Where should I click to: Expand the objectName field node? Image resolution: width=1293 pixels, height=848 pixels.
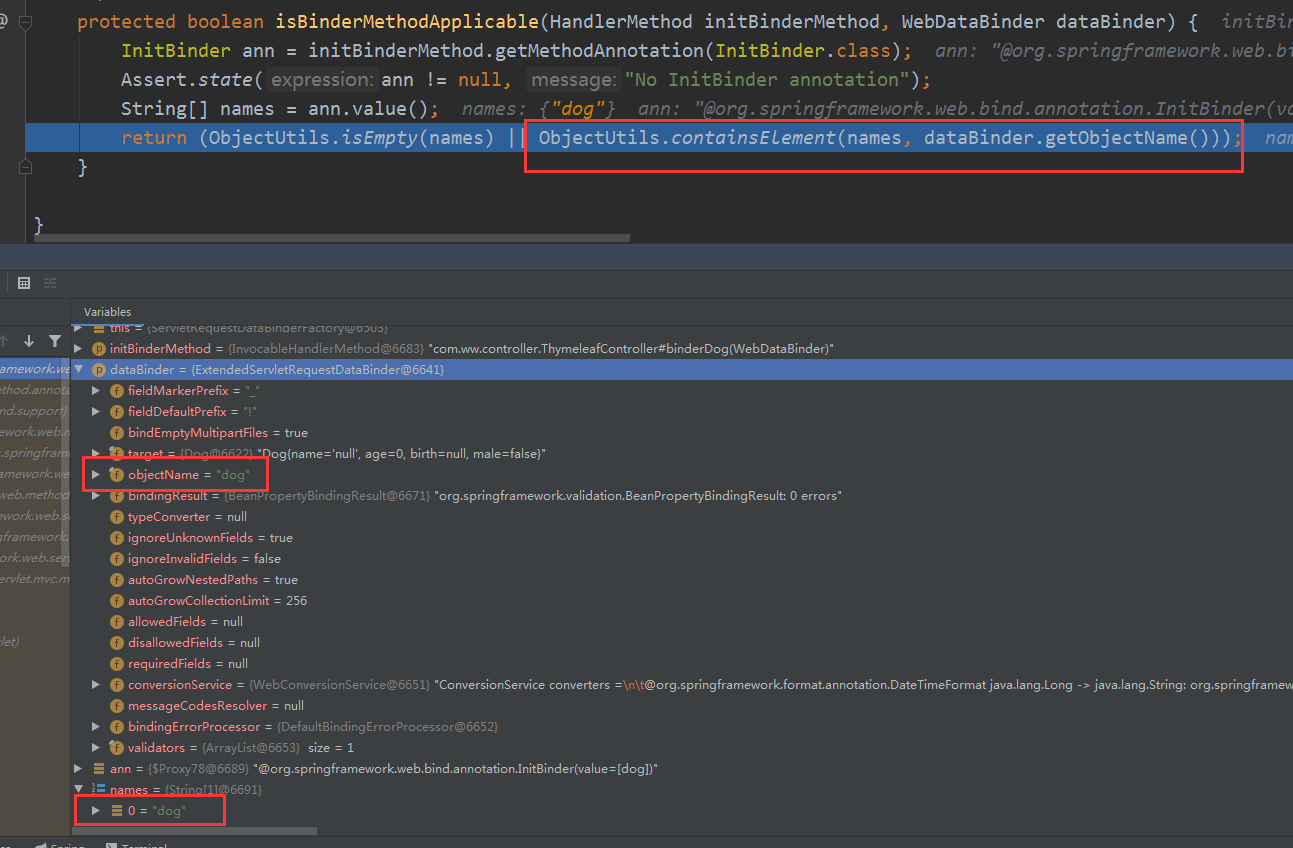pyautogui.click(x=97, y=475)
